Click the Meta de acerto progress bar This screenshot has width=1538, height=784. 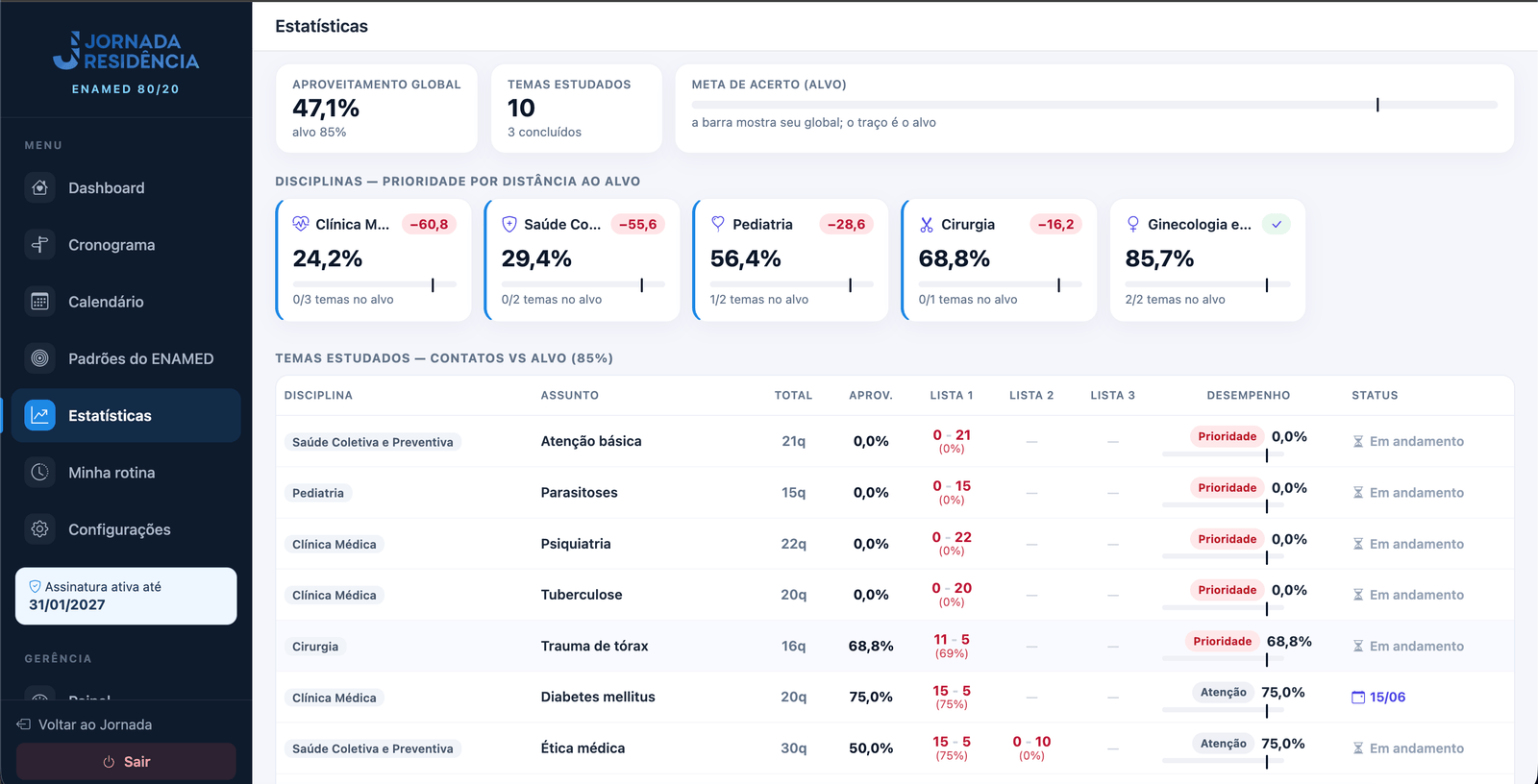click(1094, 104)
